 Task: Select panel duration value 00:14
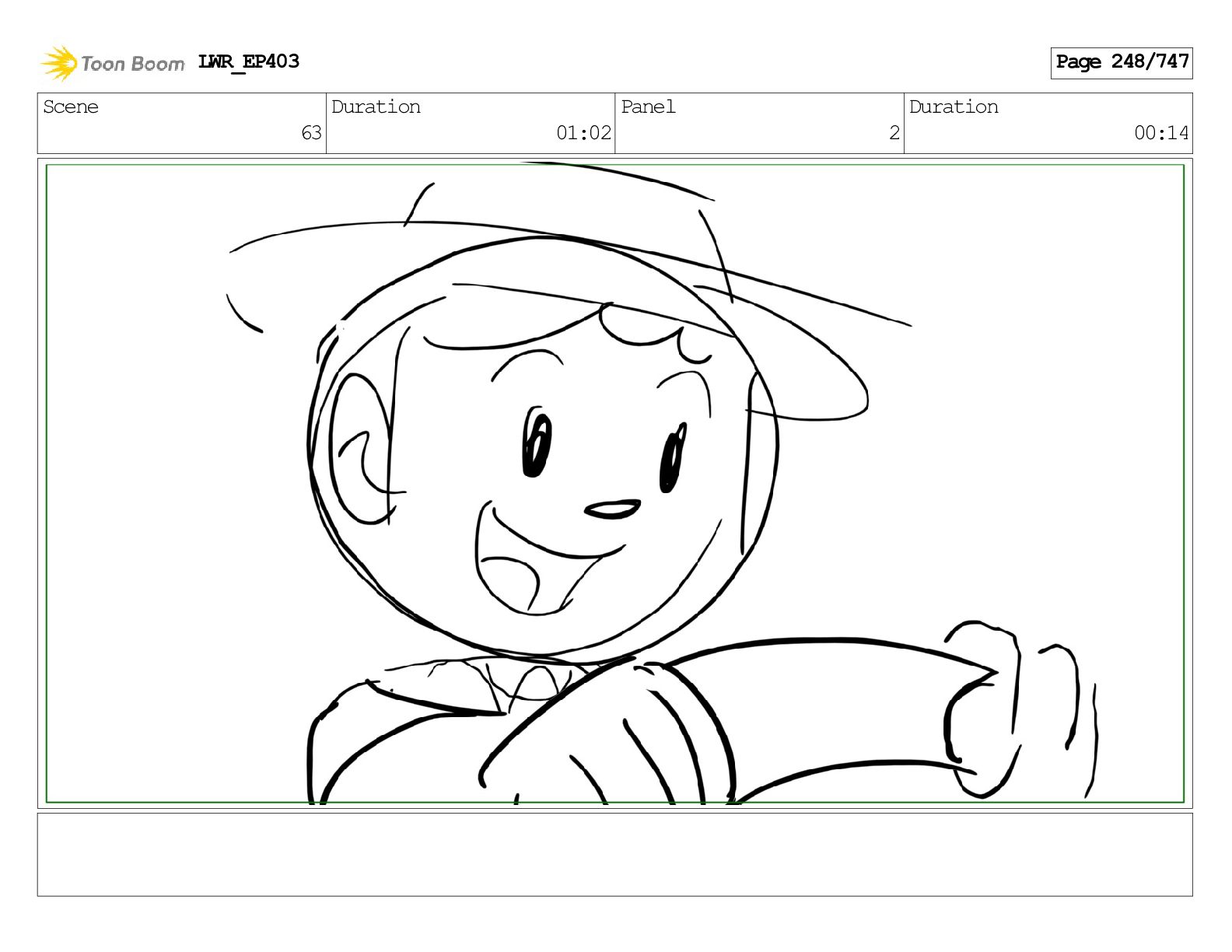(x=1161, y=133)
